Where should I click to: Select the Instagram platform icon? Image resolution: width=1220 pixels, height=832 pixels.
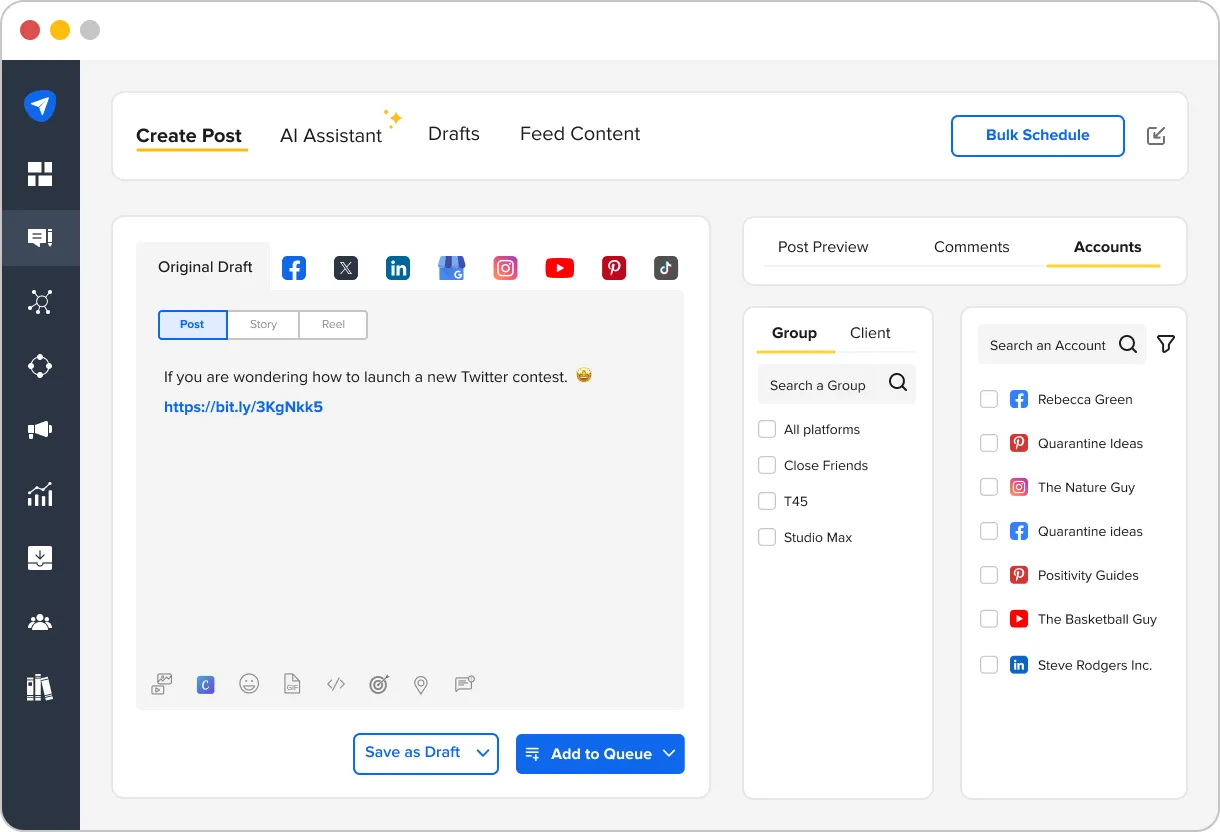505,267
